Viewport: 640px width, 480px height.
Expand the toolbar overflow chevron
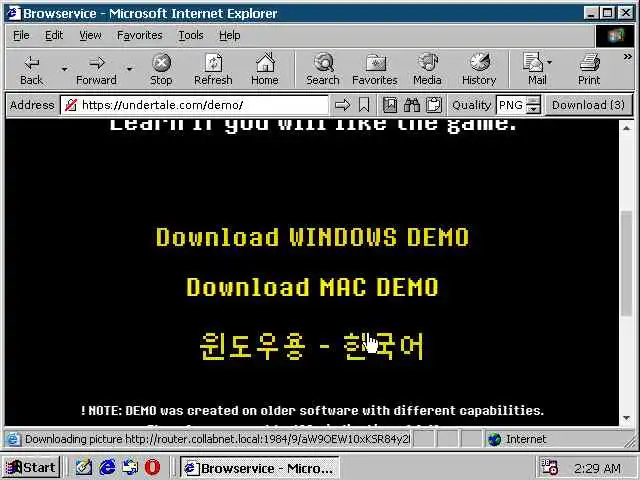628,57
